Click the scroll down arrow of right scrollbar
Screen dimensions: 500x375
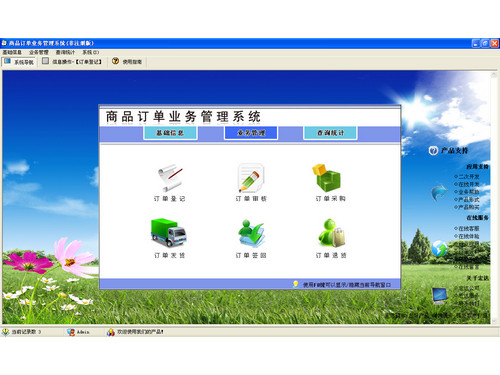[494, 320]
